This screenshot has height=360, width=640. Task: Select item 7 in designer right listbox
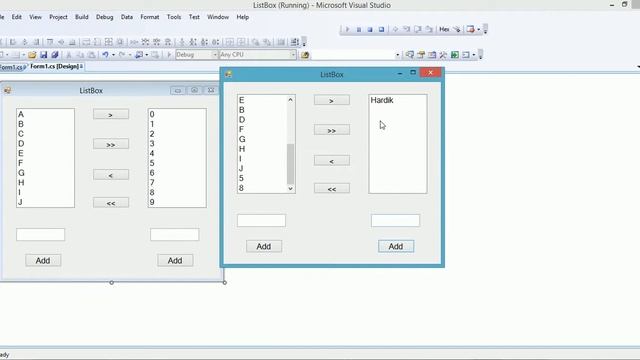tap(152, 182)
